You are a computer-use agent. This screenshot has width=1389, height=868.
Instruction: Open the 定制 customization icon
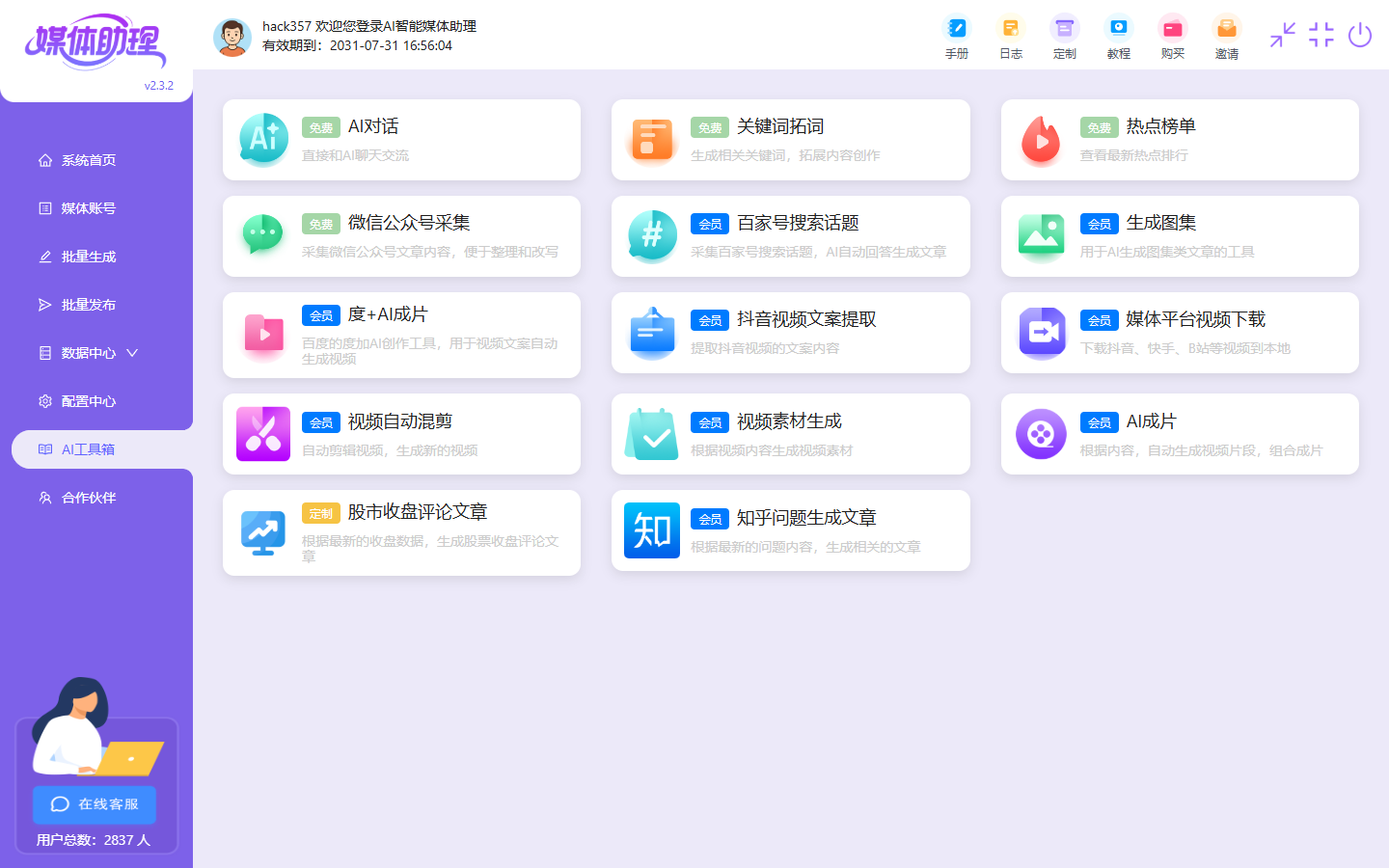point(1064,29)
